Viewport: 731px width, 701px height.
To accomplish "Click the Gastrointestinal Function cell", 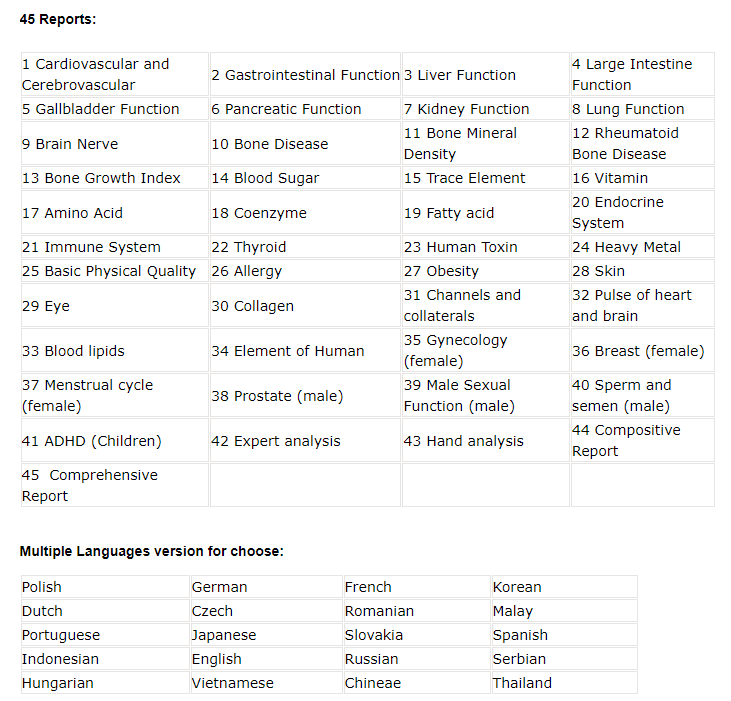I will tap(305, 75).
